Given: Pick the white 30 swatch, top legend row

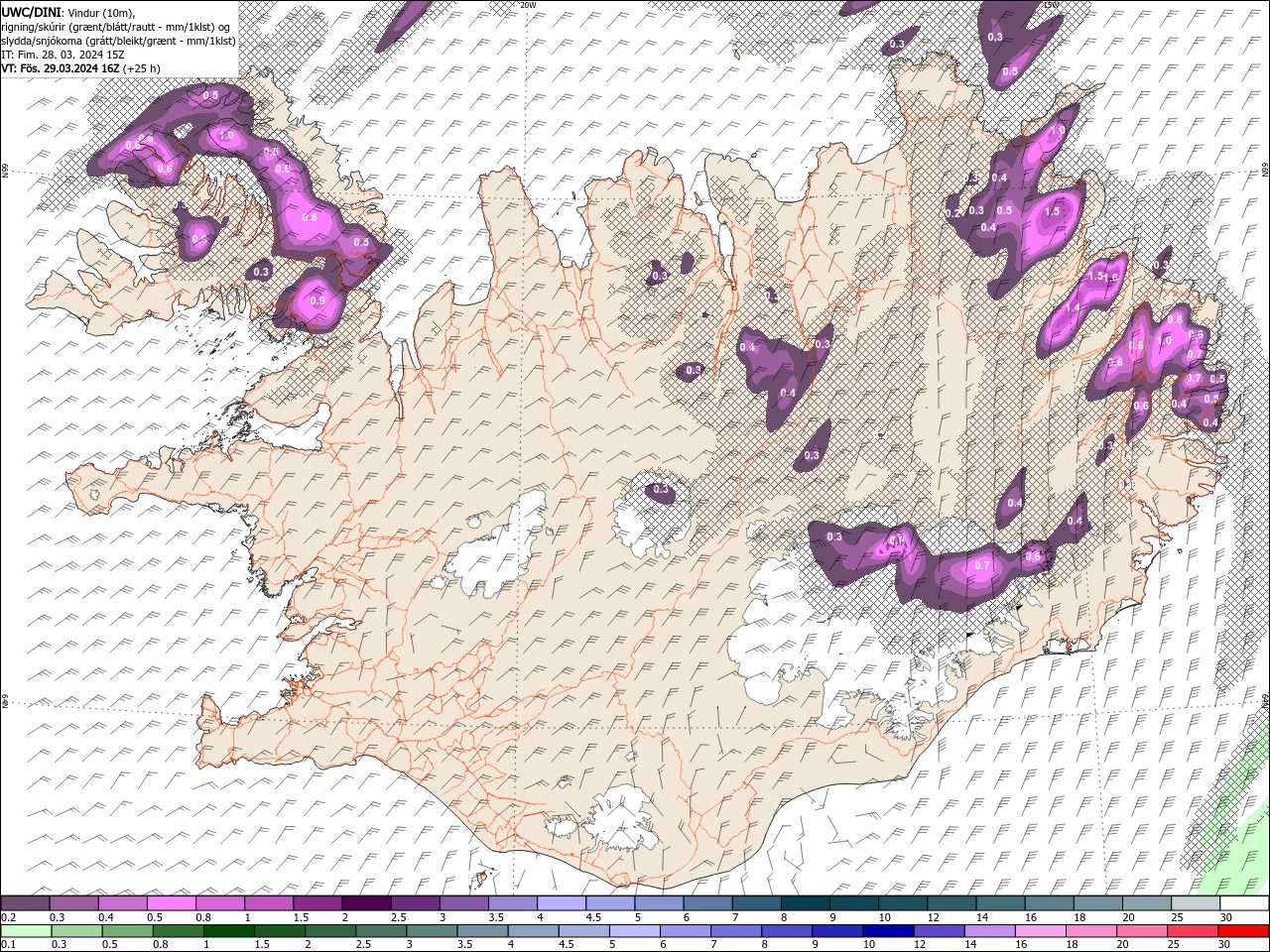Looking at the screenshot, I should [x=1243, y=903].
